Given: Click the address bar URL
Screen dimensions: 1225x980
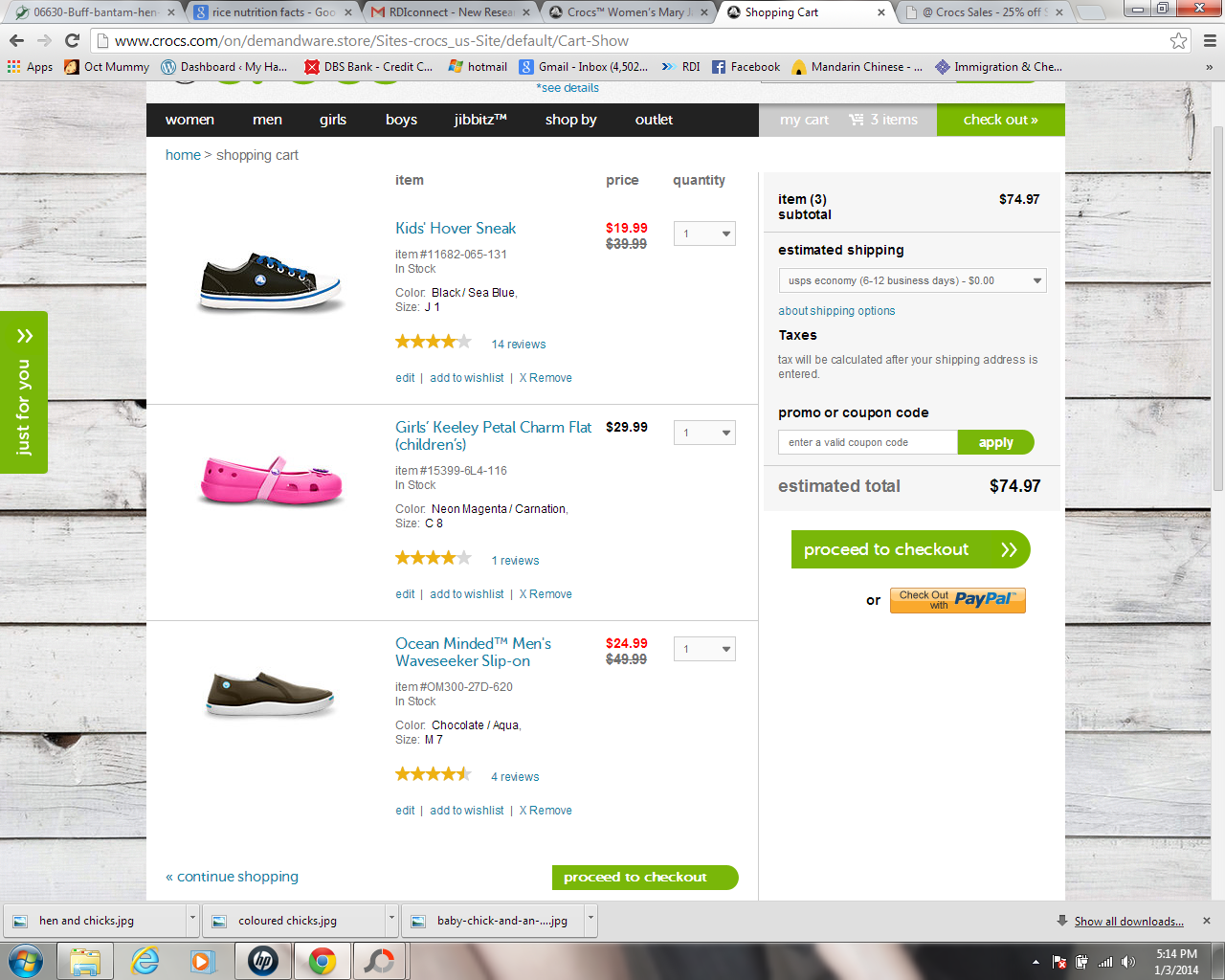Looking at the screenshot, I should [x=371, y=41].
